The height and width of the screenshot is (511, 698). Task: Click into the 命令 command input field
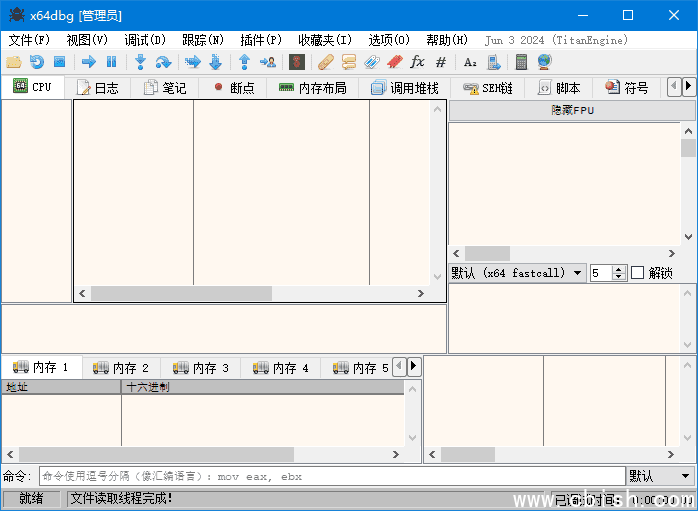coord(330,477)
